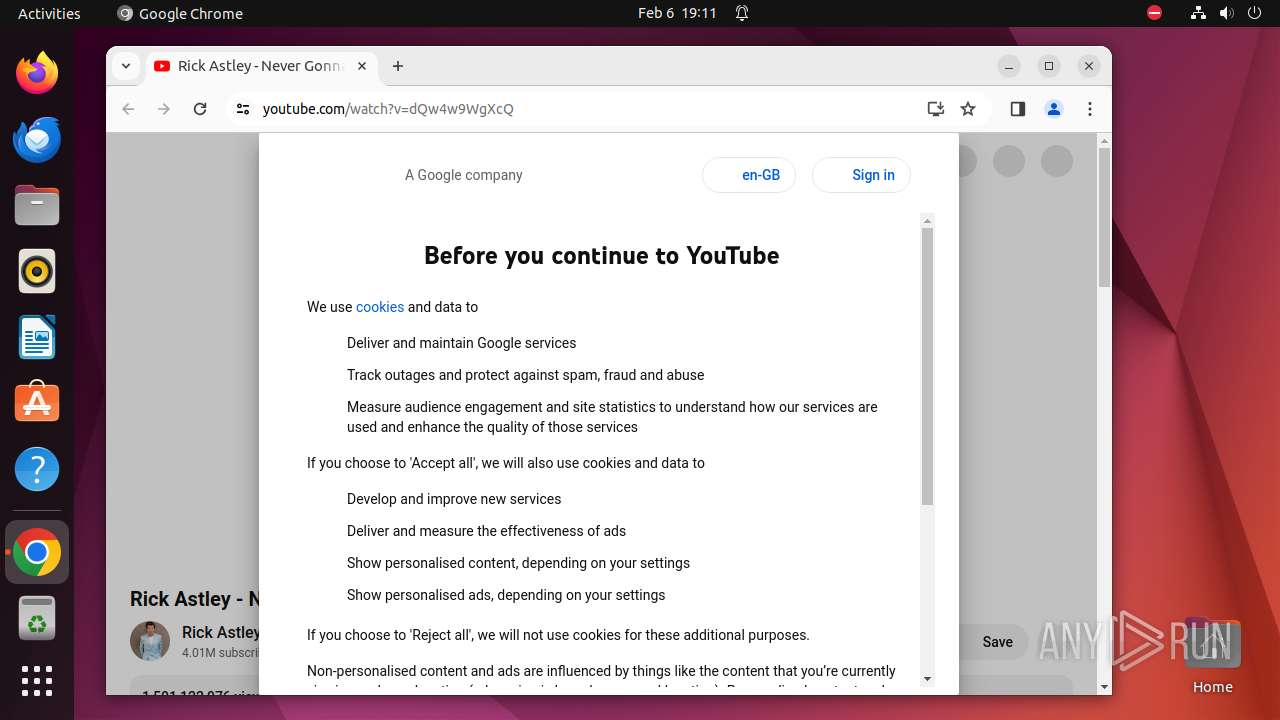Click the dialog scrollbar down arrow

point(927,679)
